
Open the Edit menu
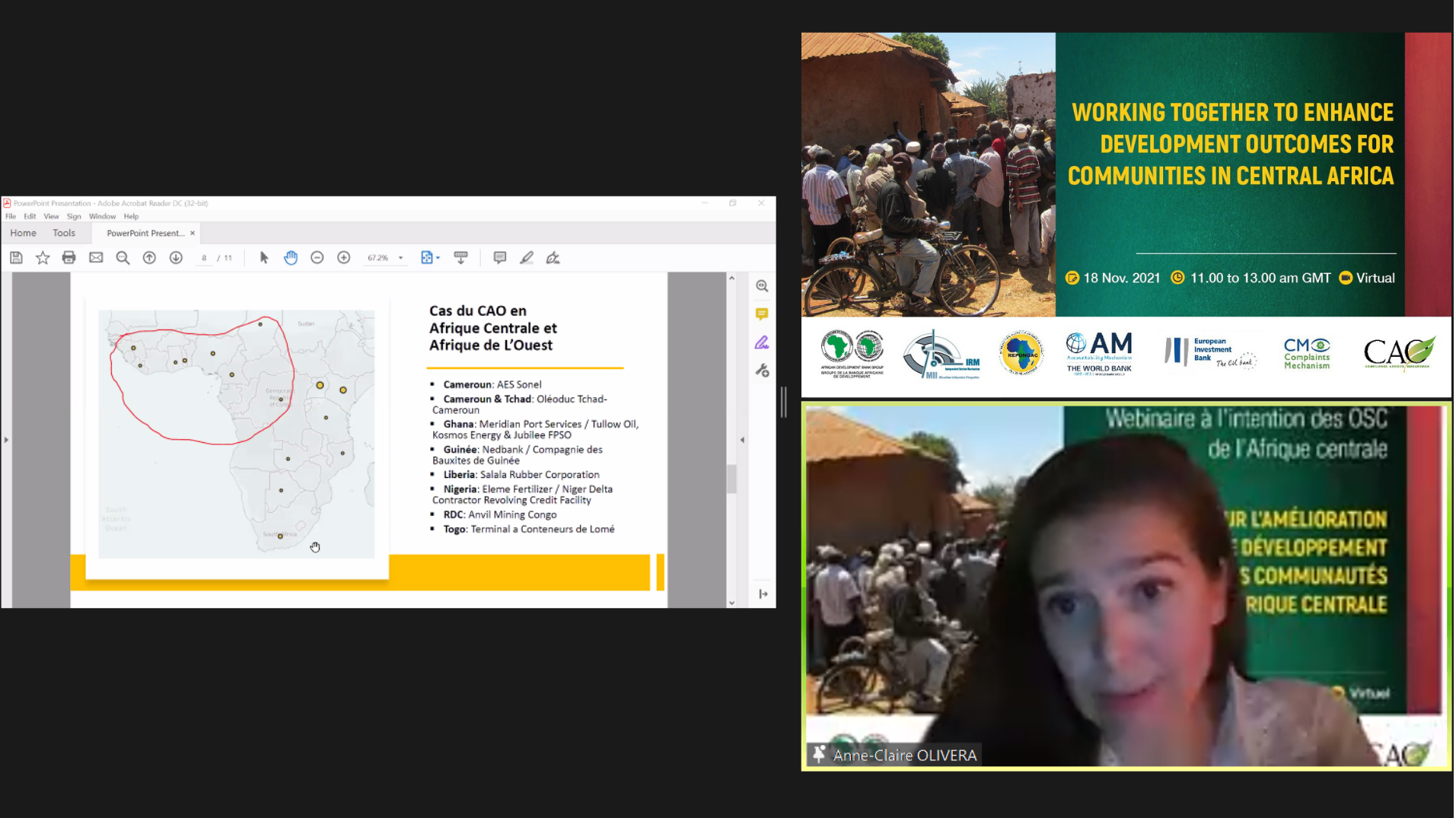coord(30,216)
